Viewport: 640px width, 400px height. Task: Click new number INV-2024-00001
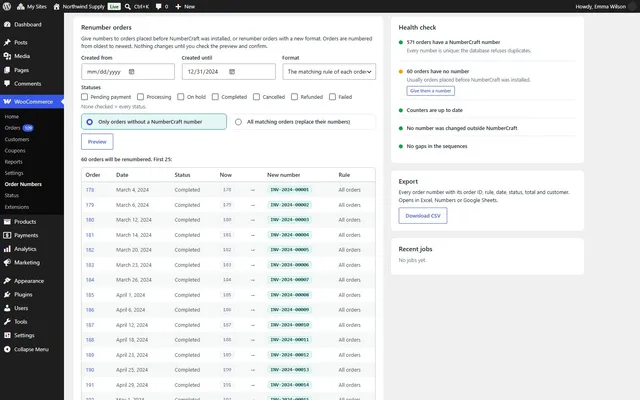click(290, 190)
